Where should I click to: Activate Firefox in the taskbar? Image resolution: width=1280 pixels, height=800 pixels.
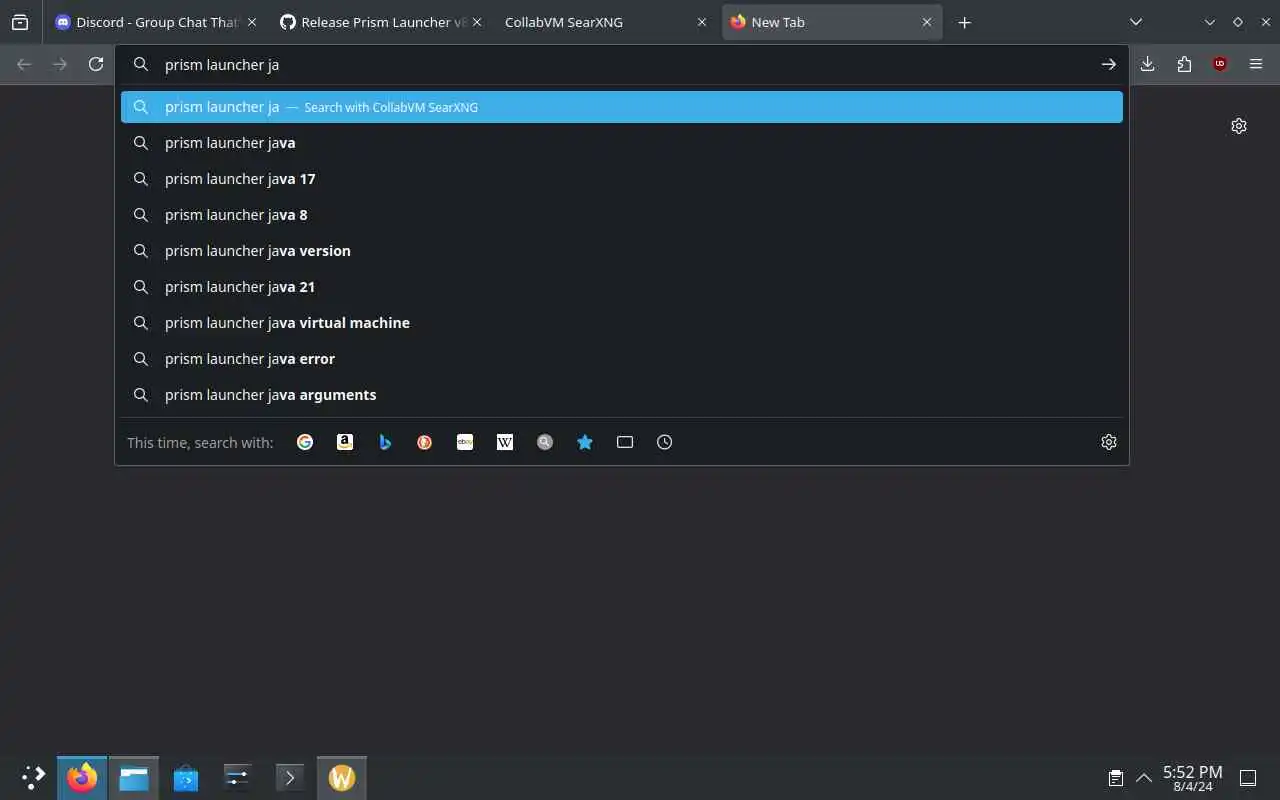point(82,777)
